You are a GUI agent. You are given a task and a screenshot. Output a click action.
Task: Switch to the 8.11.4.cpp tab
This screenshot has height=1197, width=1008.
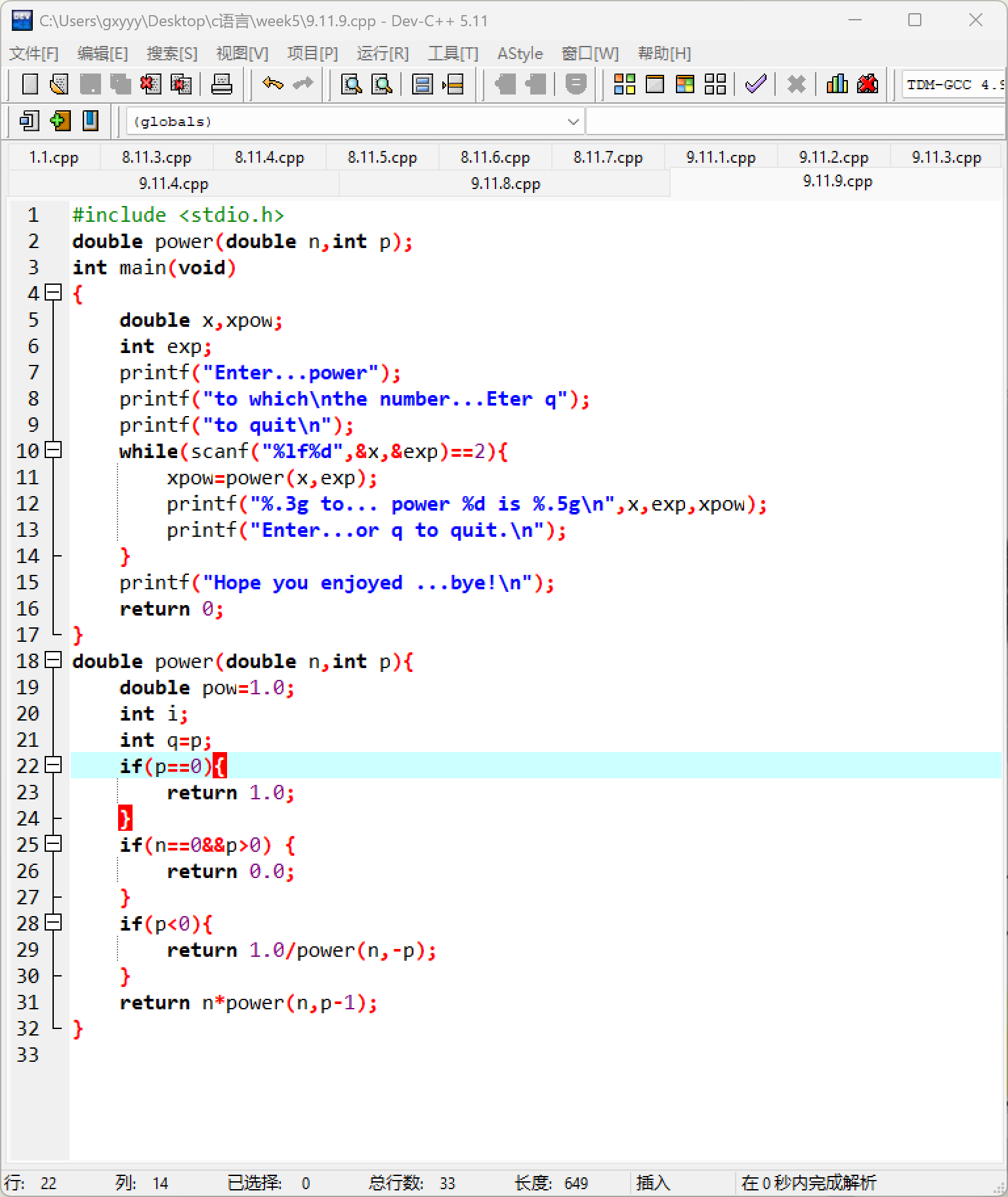[x=269, y=157]
